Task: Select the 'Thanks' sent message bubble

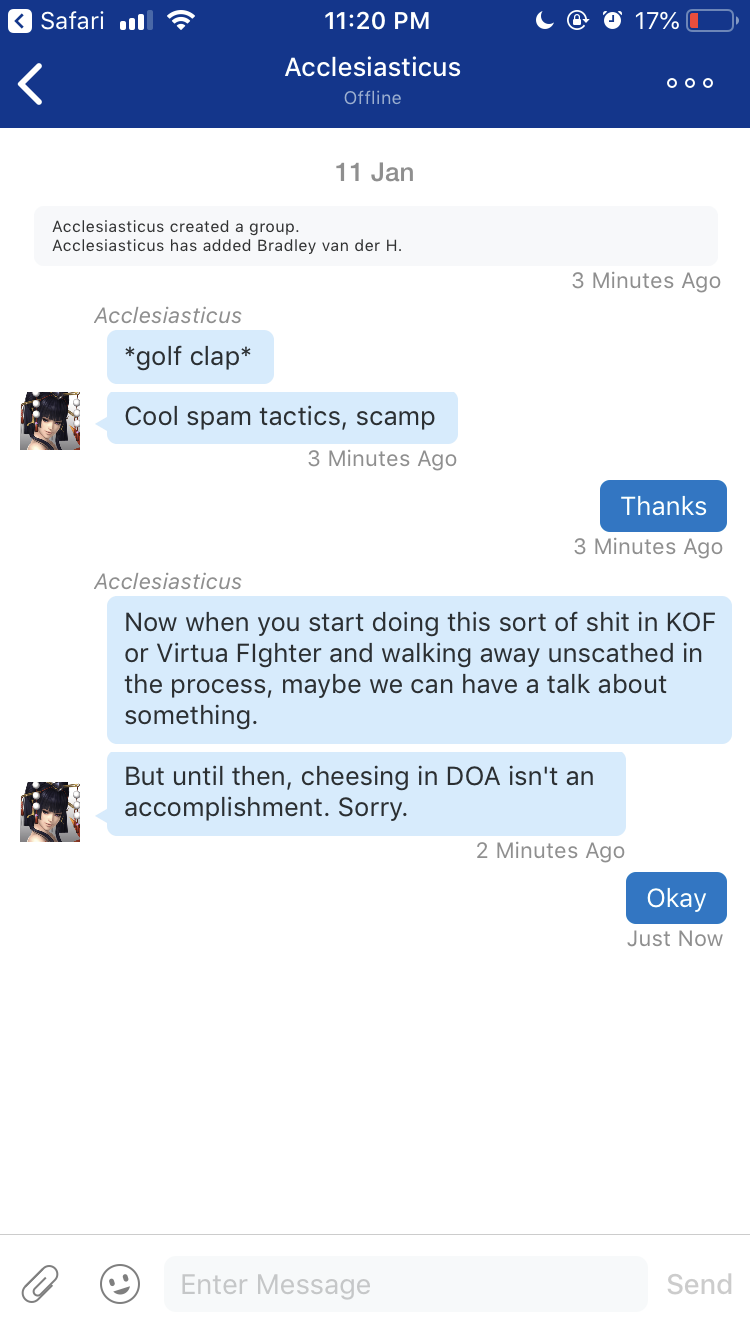Action: pos(663,506)
